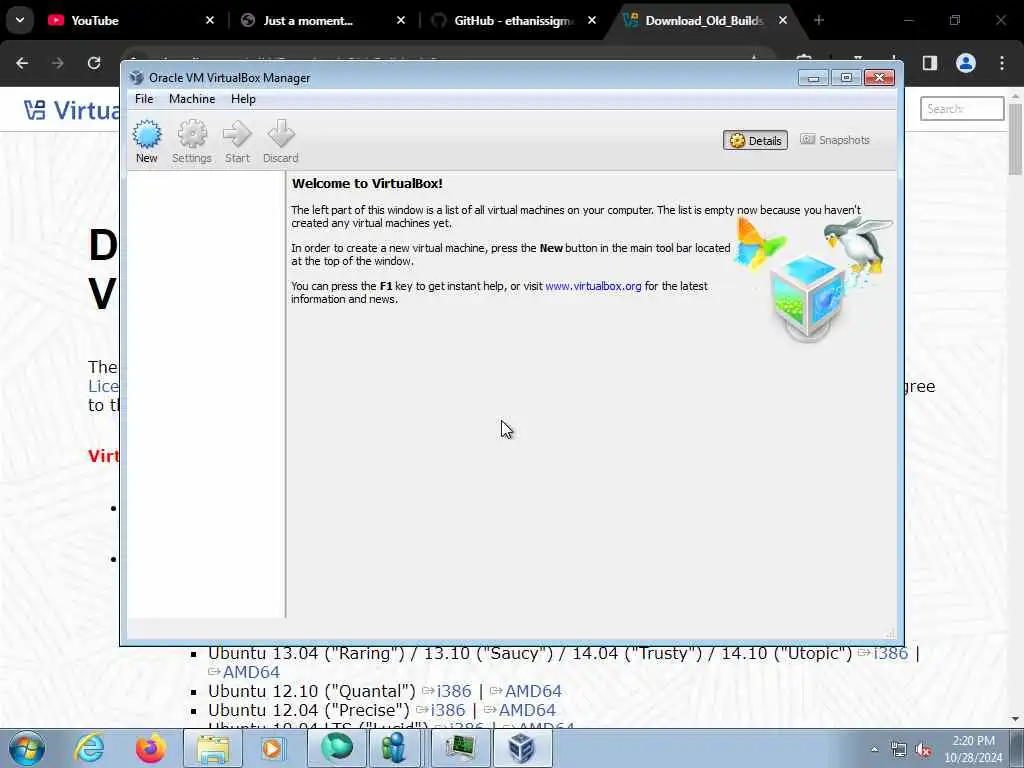The height and width of the screenshot is (768, 1024).
Task: Maximize the VirtualBox Manager window
Action: point(846,78)
